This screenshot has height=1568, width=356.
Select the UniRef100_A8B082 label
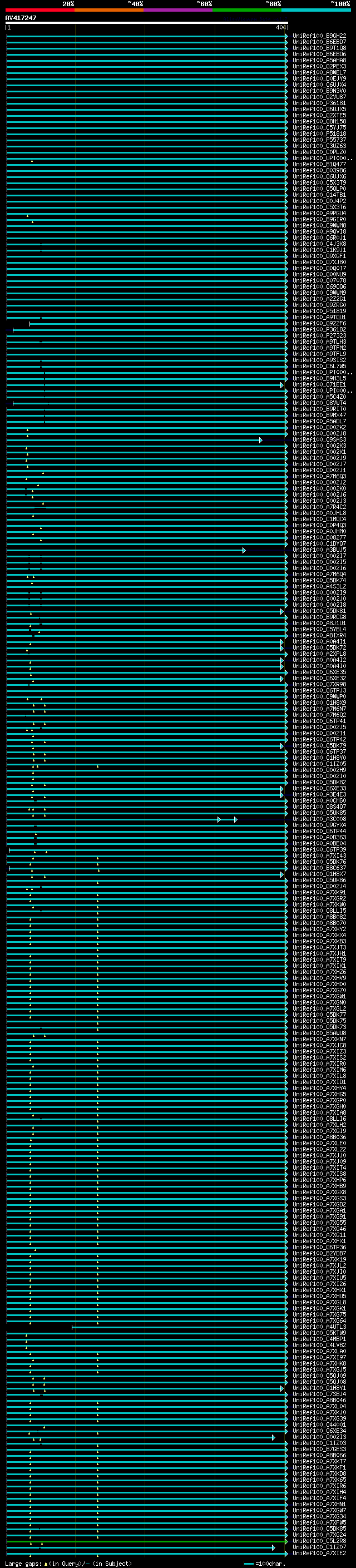[x=319, y=917]
